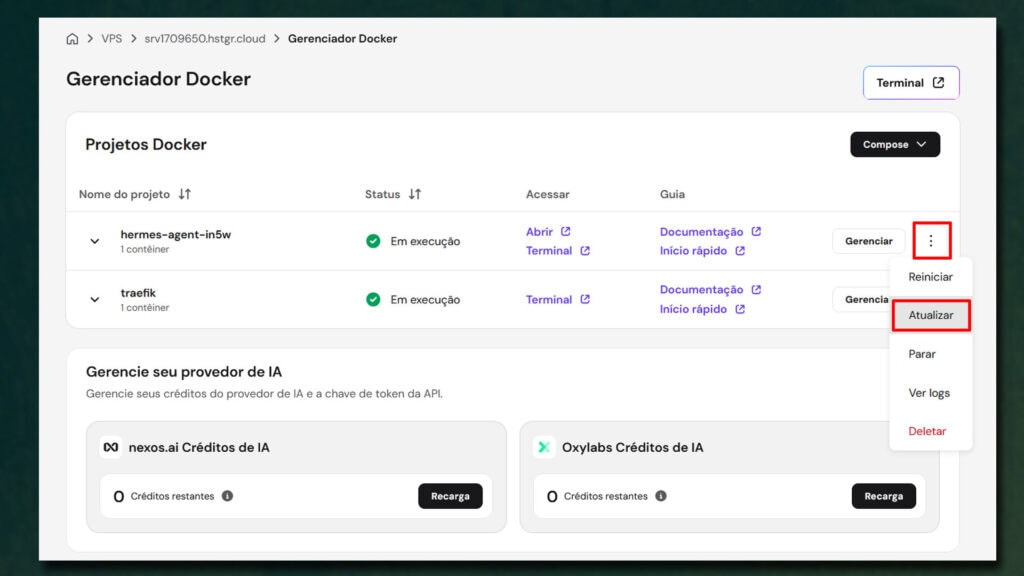This screenshot has height=576, width=1024.
Task: Click Gerenciar button for hermes-agent-in5w
Action: coord(869,241)
